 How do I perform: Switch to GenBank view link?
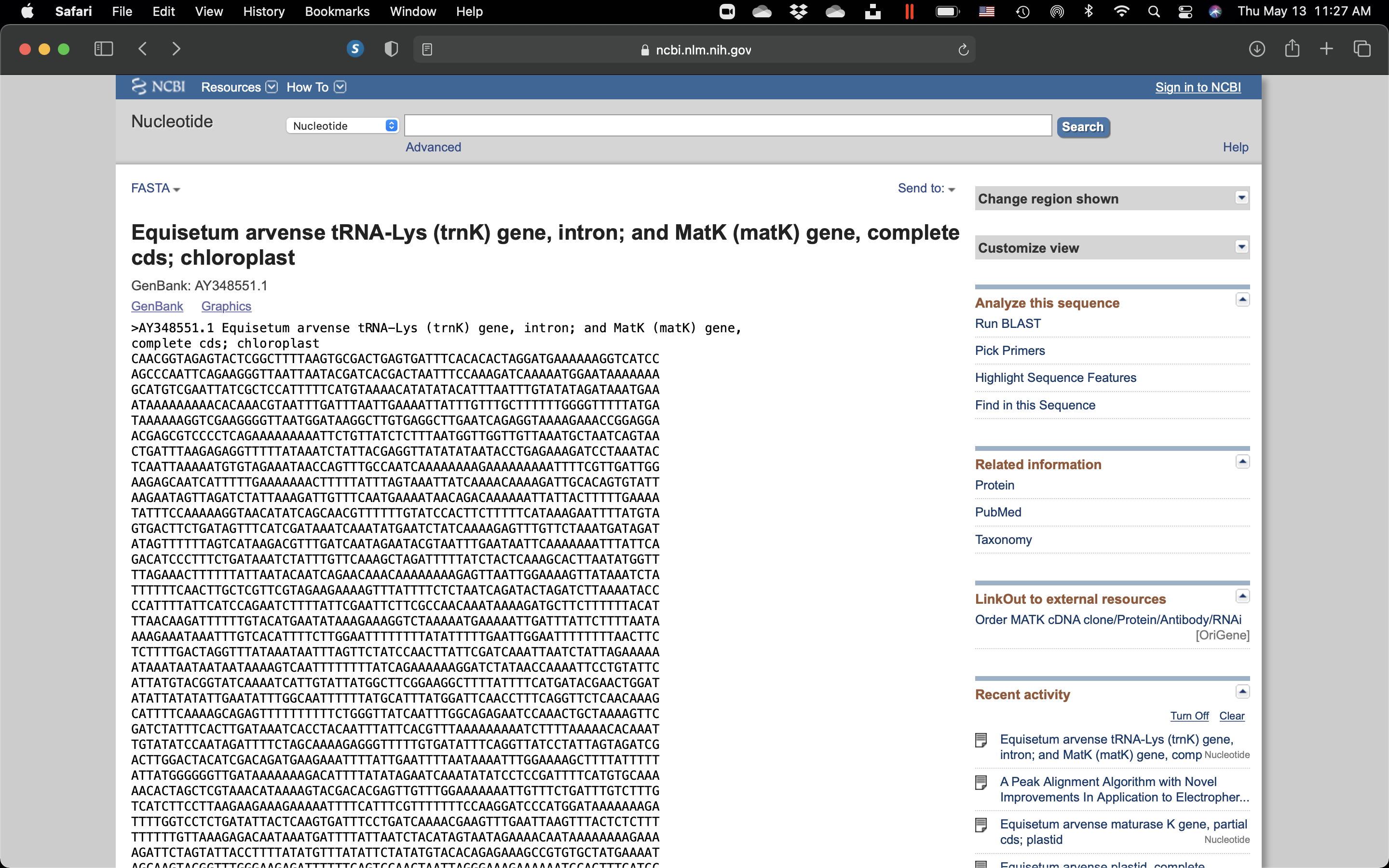(157, 307)
